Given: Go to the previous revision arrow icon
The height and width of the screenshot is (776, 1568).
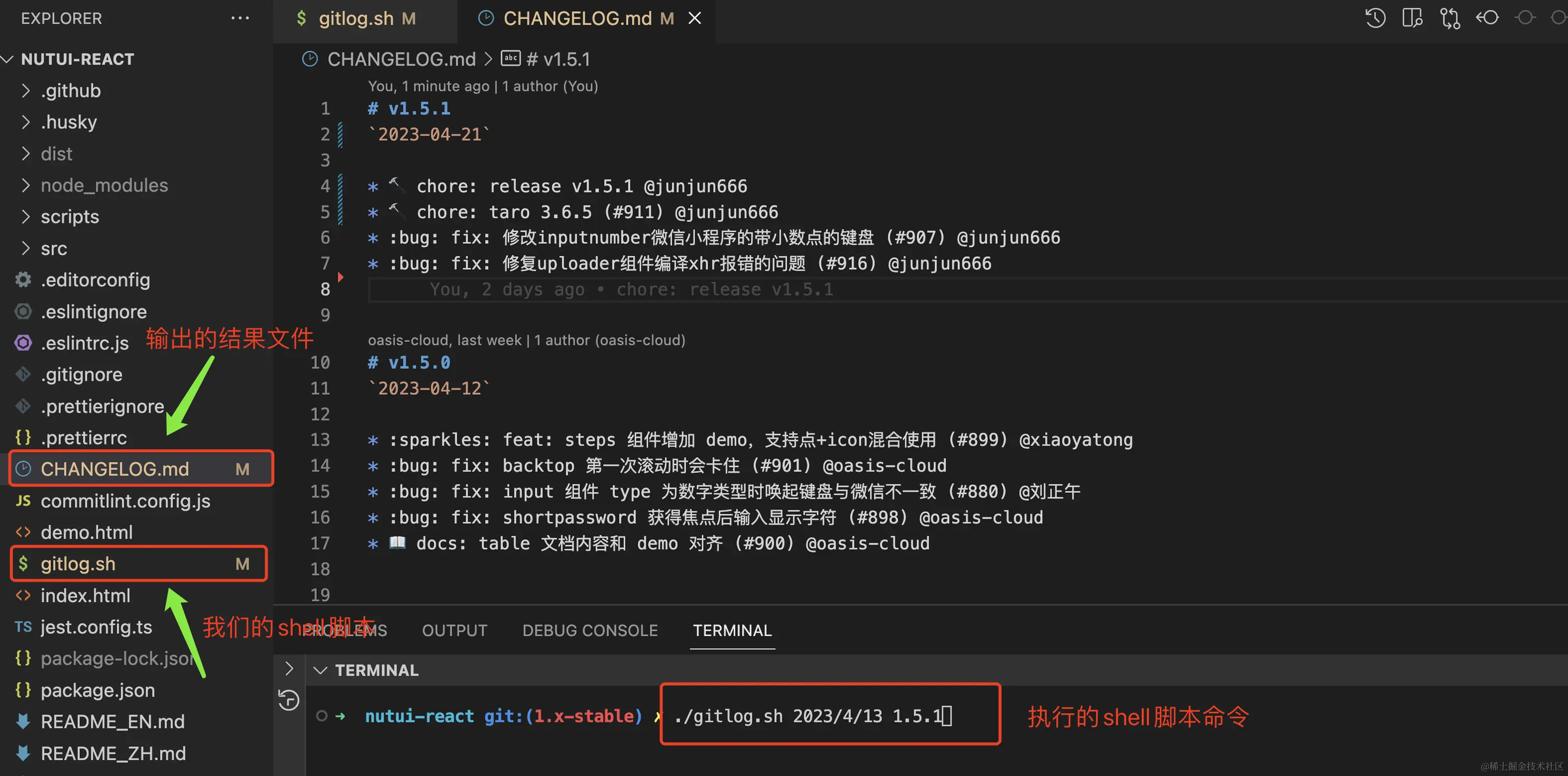Looking at the screenshot, I should (x=1487, y=18).
